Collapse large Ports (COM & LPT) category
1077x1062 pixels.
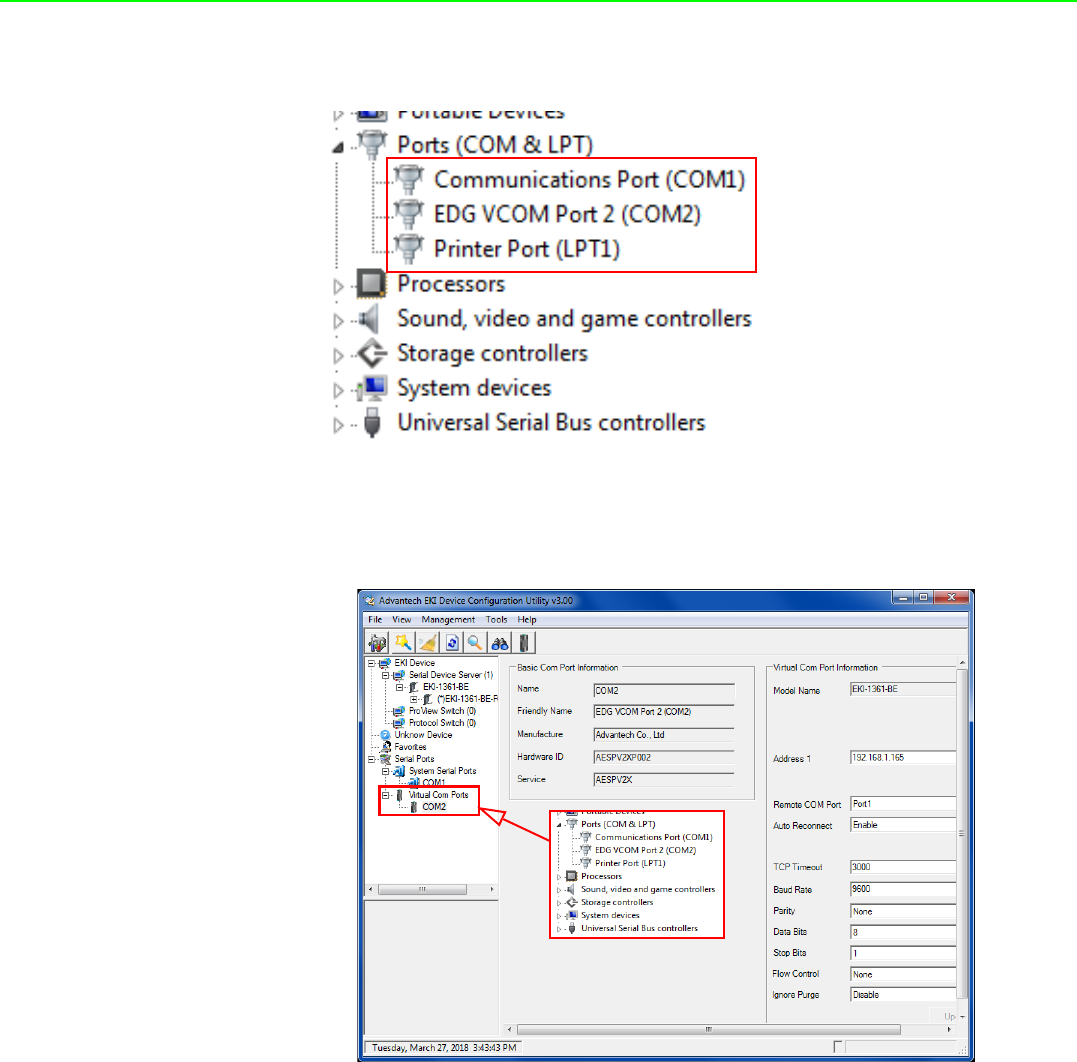point(338,147)
